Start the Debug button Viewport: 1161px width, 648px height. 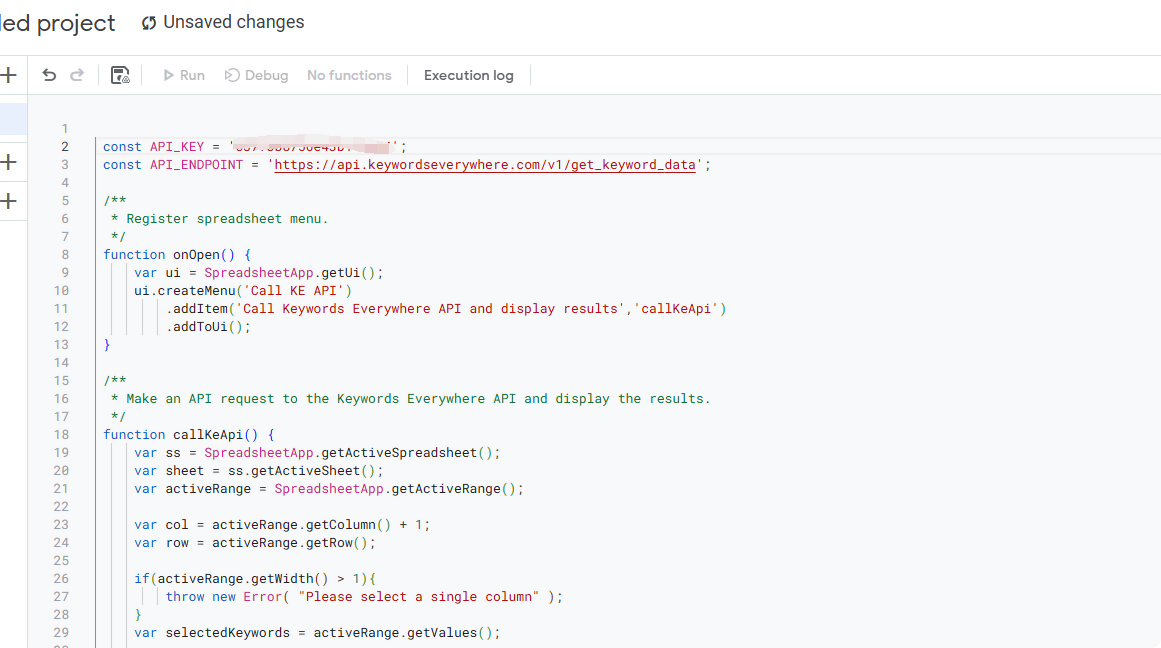point(256,75)
